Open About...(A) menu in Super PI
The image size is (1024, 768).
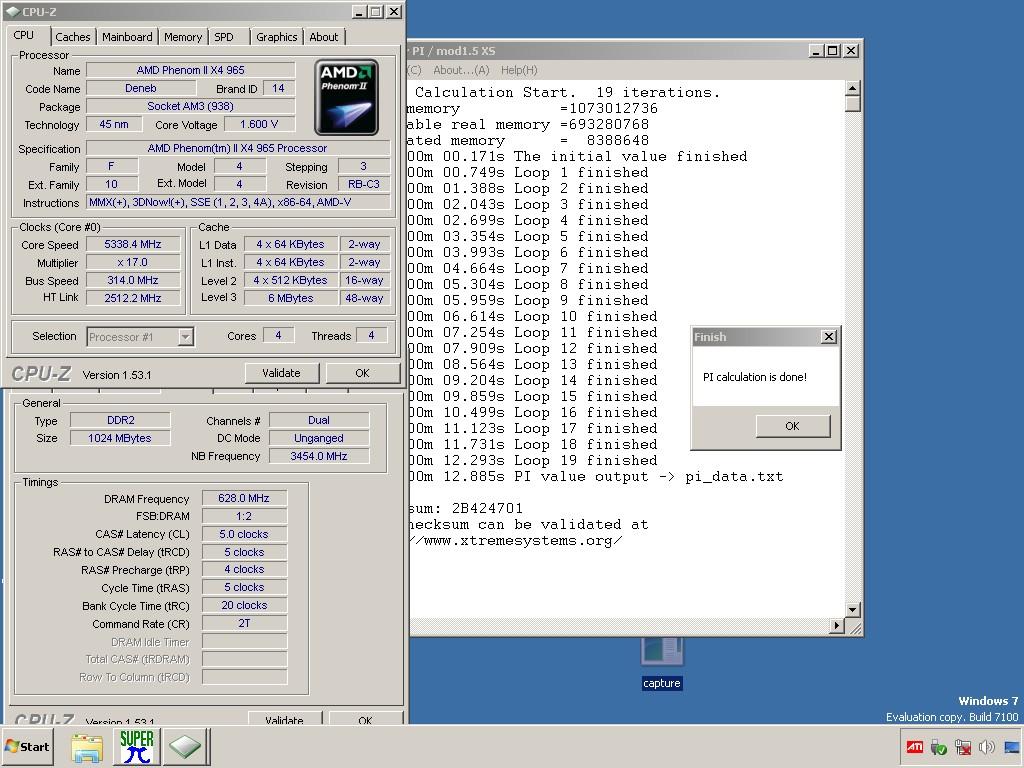(x=461, y=70)
